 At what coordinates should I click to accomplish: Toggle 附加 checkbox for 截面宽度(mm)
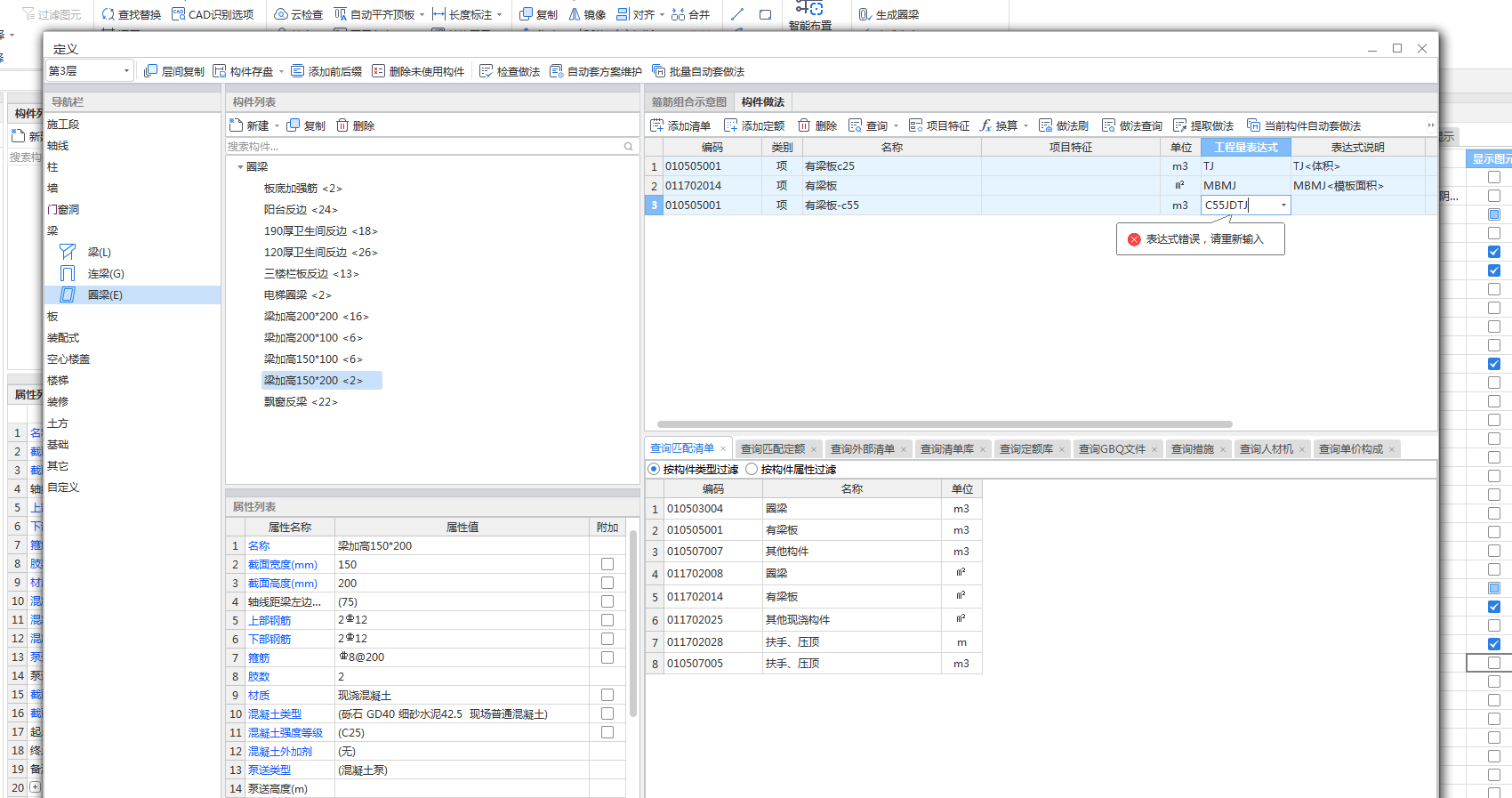607,564
